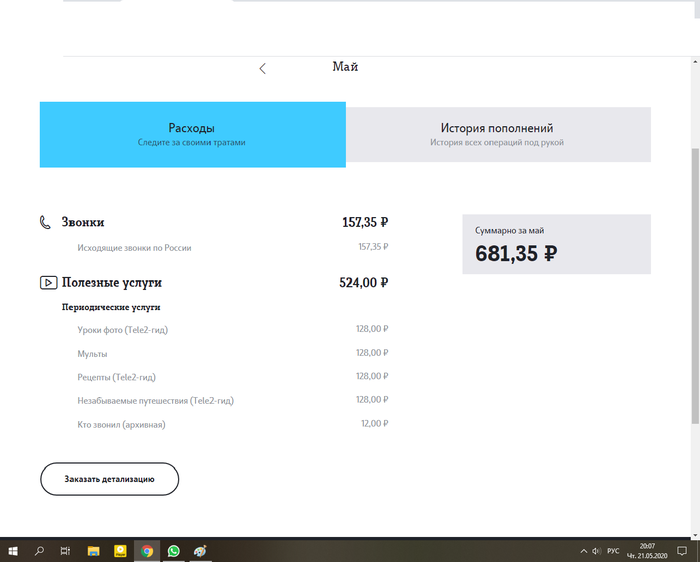
Task: Open the Paint app in taskbar
Action: tap(200, 551)
